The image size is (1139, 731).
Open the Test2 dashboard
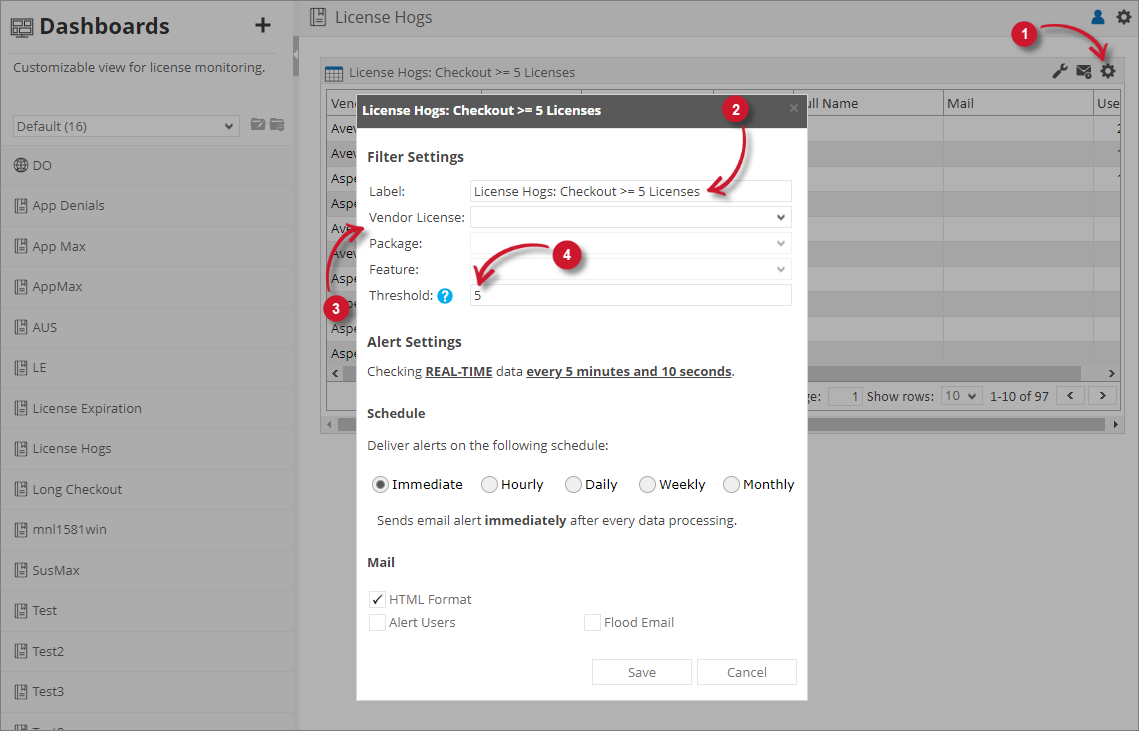[x=149, y=651]
